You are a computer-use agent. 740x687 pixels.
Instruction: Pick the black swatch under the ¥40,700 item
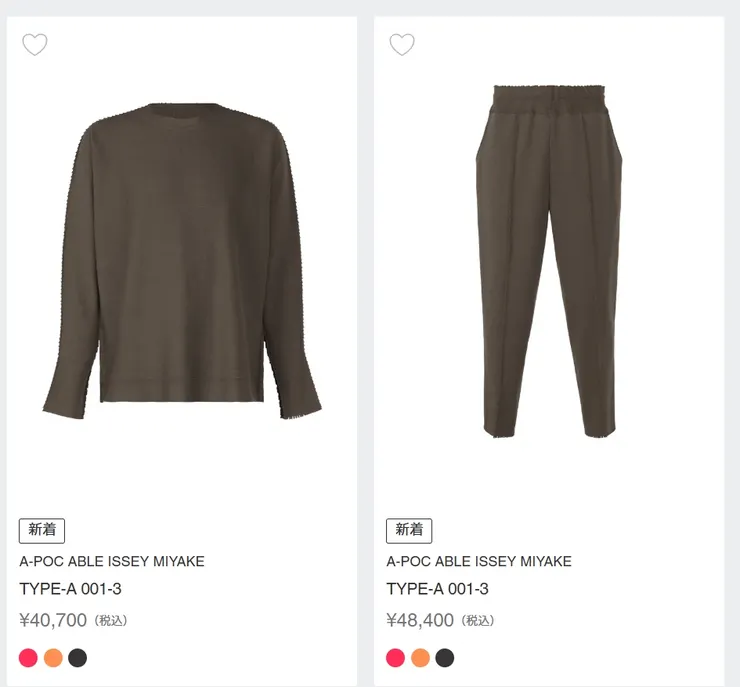(x=78, y=658)
